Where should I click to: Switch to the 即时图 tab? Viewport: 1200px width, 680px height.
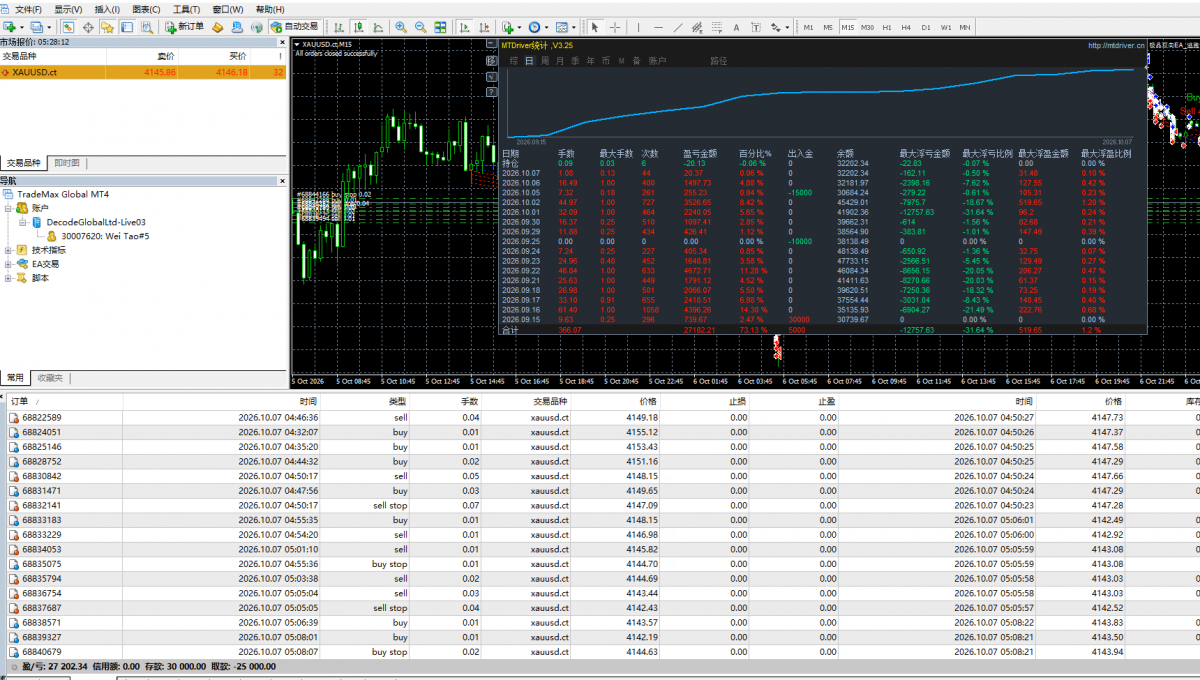(x=67, y=163)
